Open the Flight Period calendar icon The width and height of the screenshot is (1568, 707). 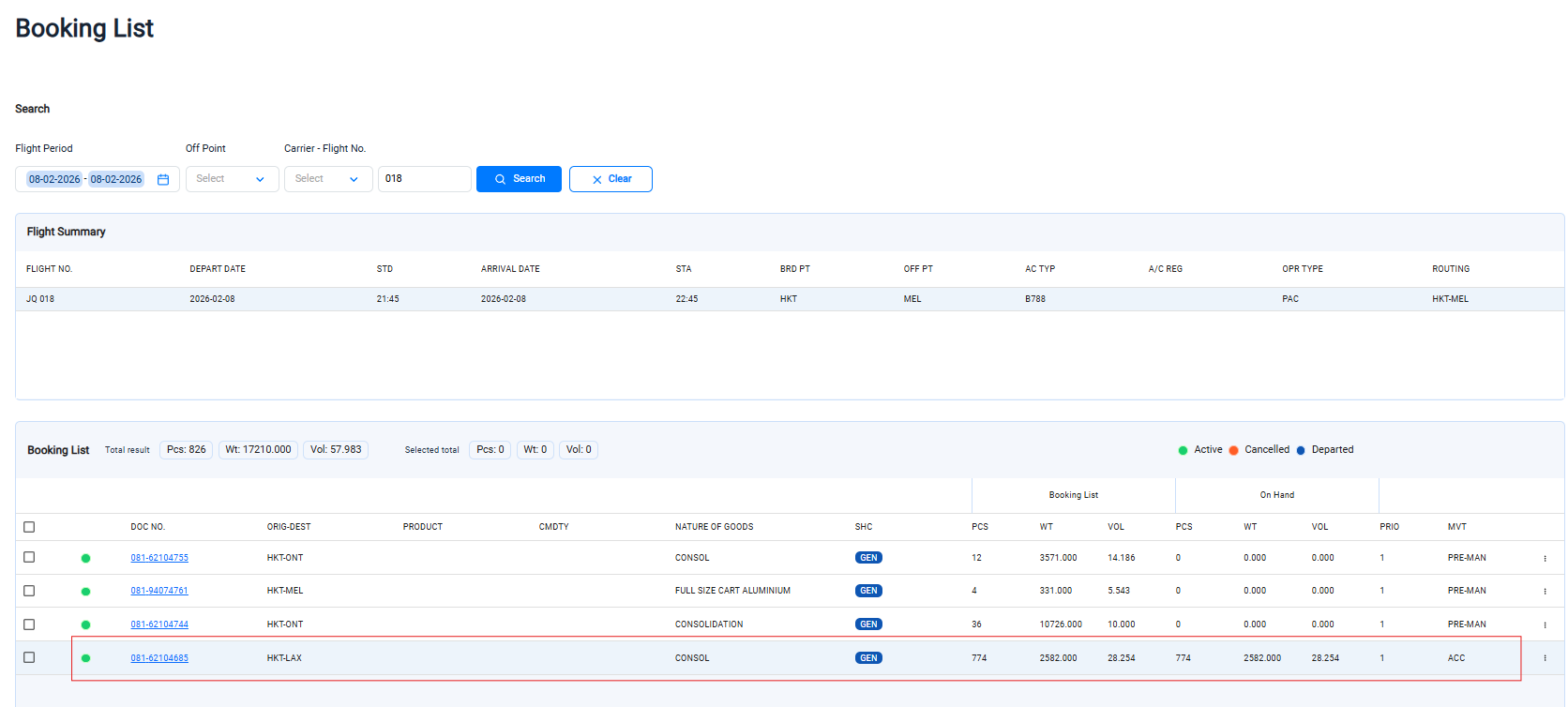[x=163, y=179]
